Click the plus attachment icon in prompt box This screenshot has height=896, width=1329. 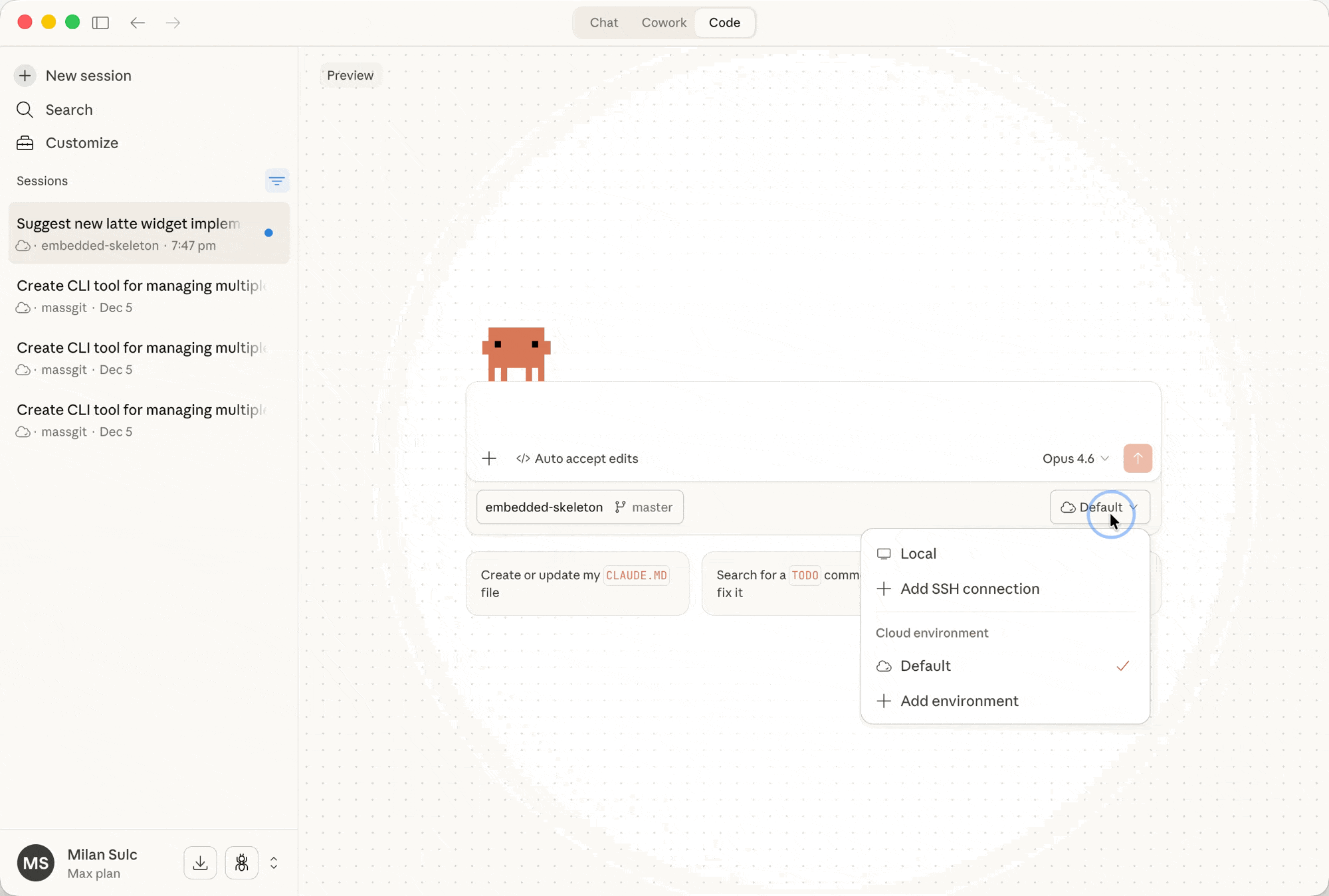489,458
